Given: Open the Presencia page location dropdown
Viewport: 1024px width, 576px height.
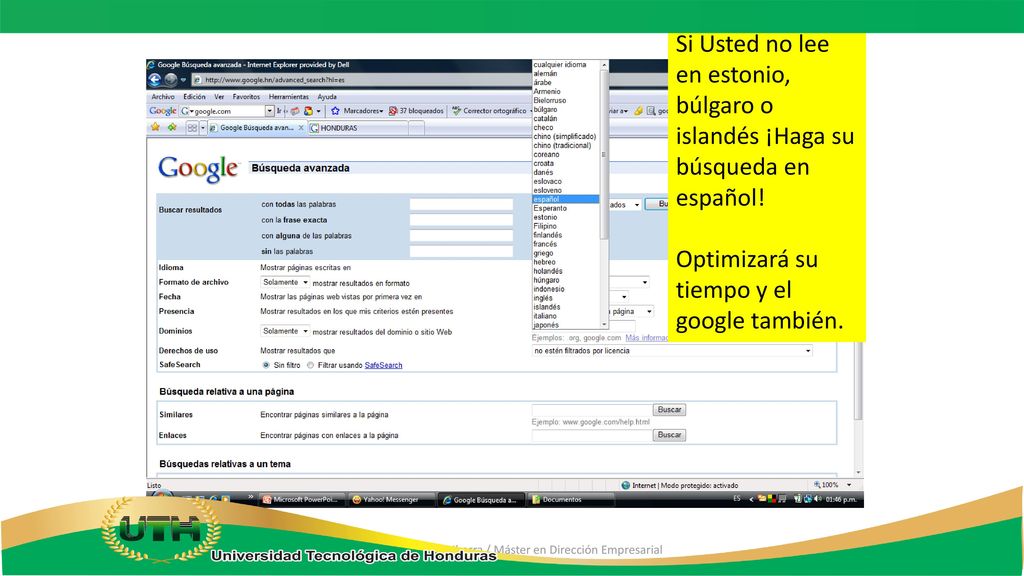Looking at the screenshot, I should point(631,312).
